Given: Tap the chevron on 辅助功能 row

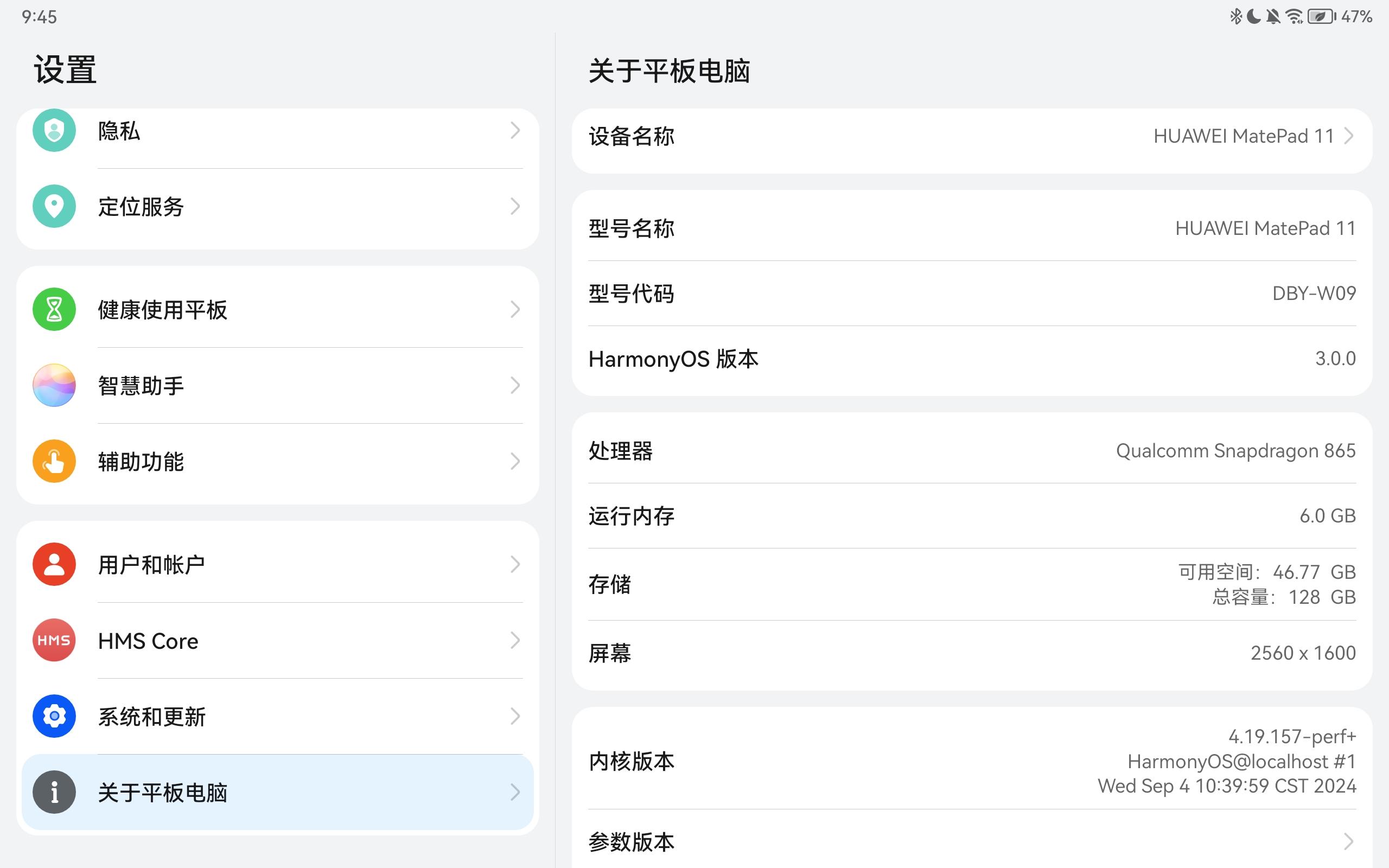Looking at the screenshot, I should [x=515, y=461].
